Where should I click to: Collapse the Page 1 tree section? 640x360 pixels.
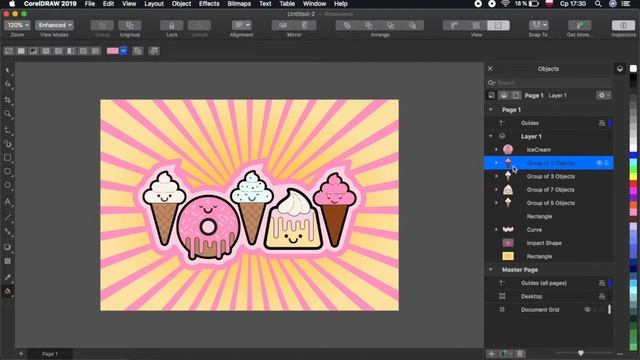click(x=491, y=109)
